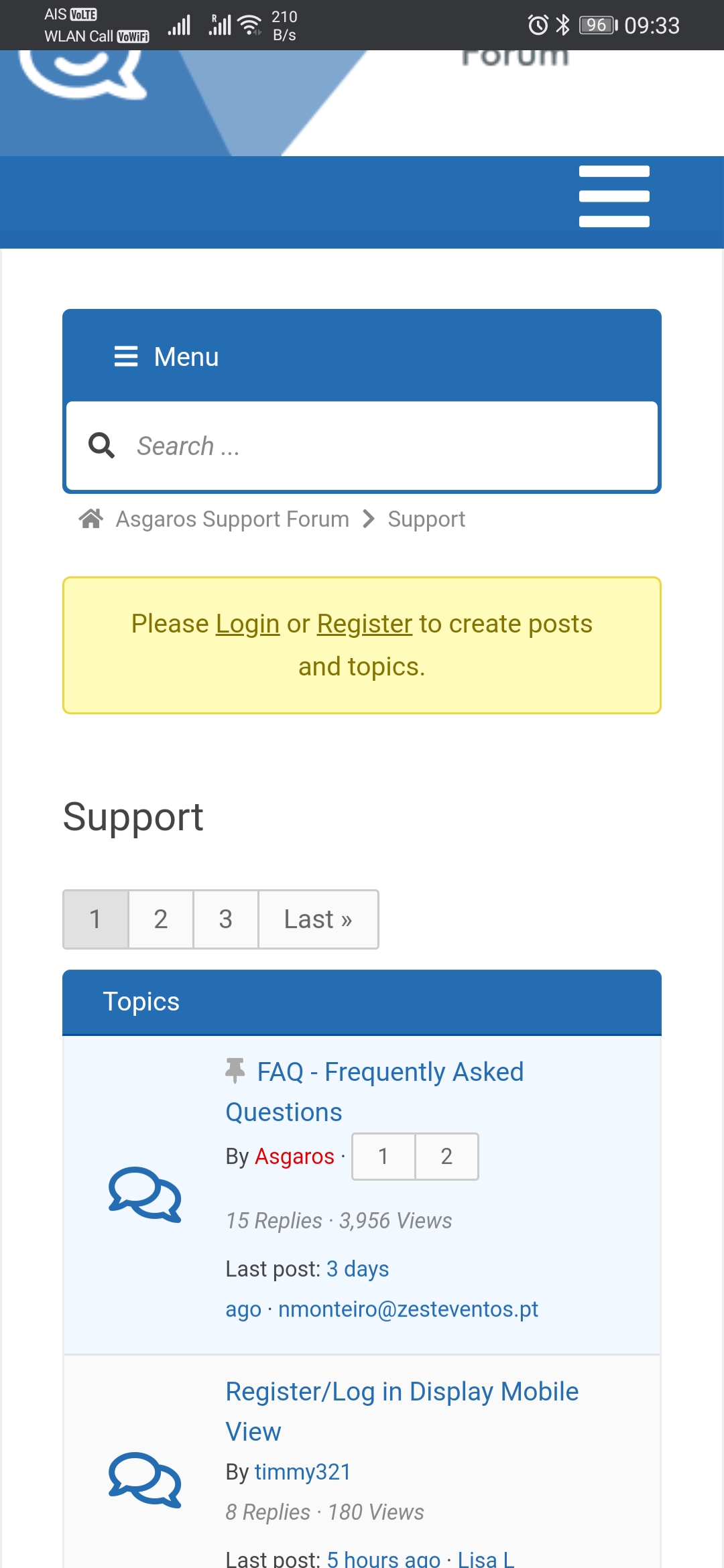Open page 2 of FAQ topic
Screen dimensions: 724x1568
point(446,1157)
